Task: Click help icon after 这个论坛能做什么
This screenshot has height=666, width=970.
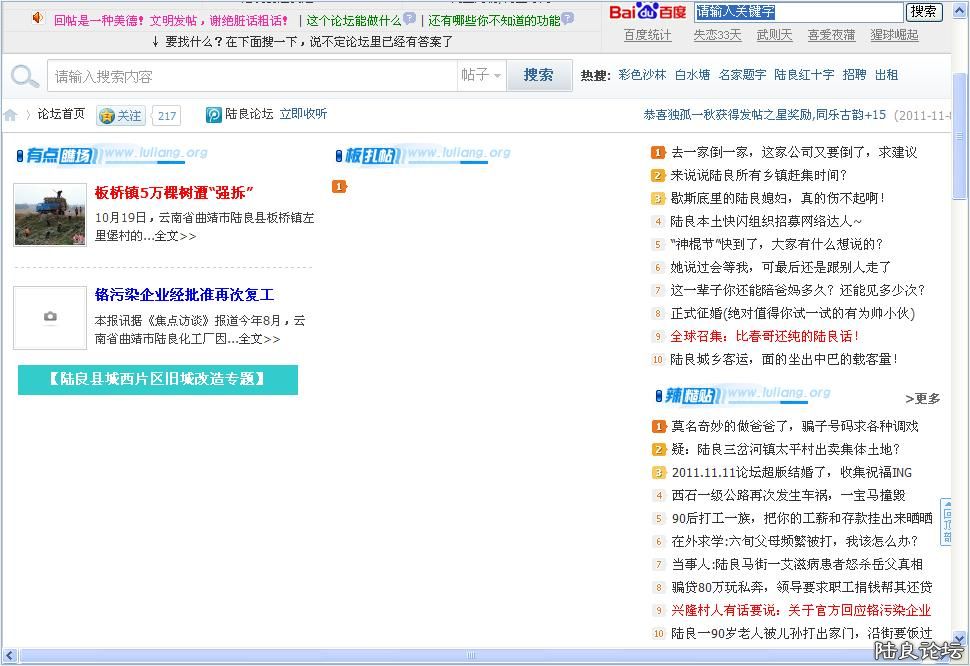Action: pyautogui.click(x=410, y=19)
